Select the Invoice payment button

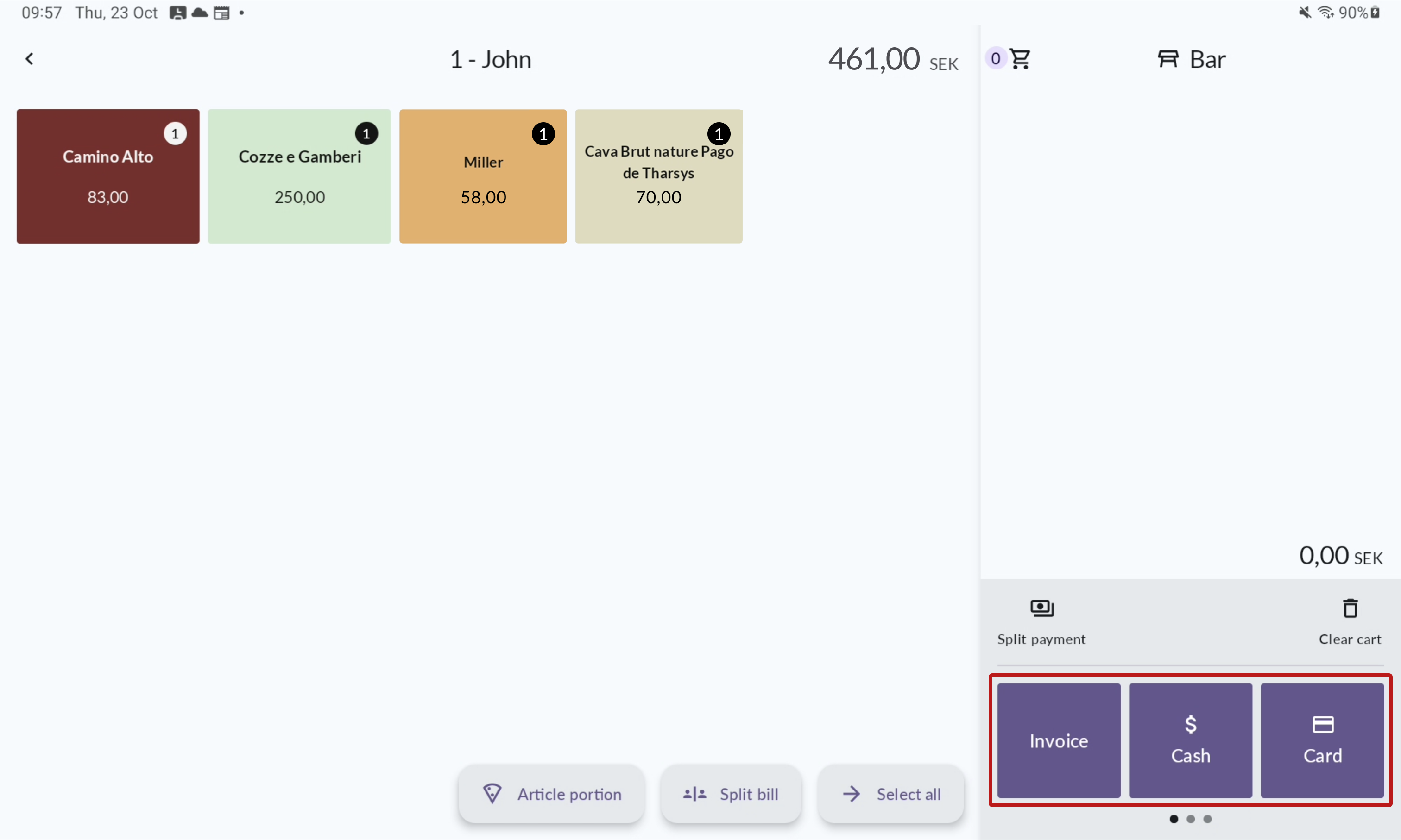pyautogui.click(x=1059, y=740)
